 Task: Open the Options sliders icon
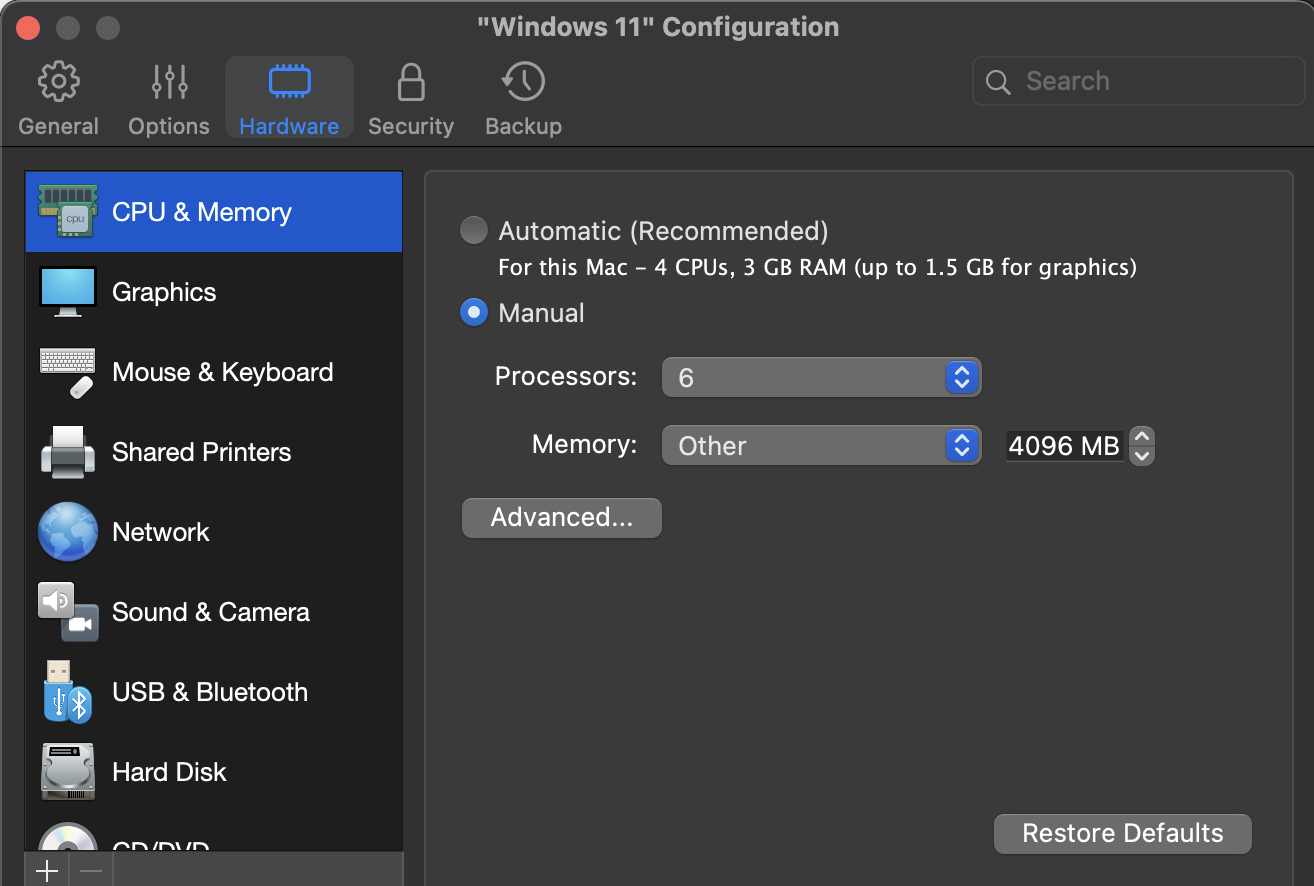click(169, 82)
